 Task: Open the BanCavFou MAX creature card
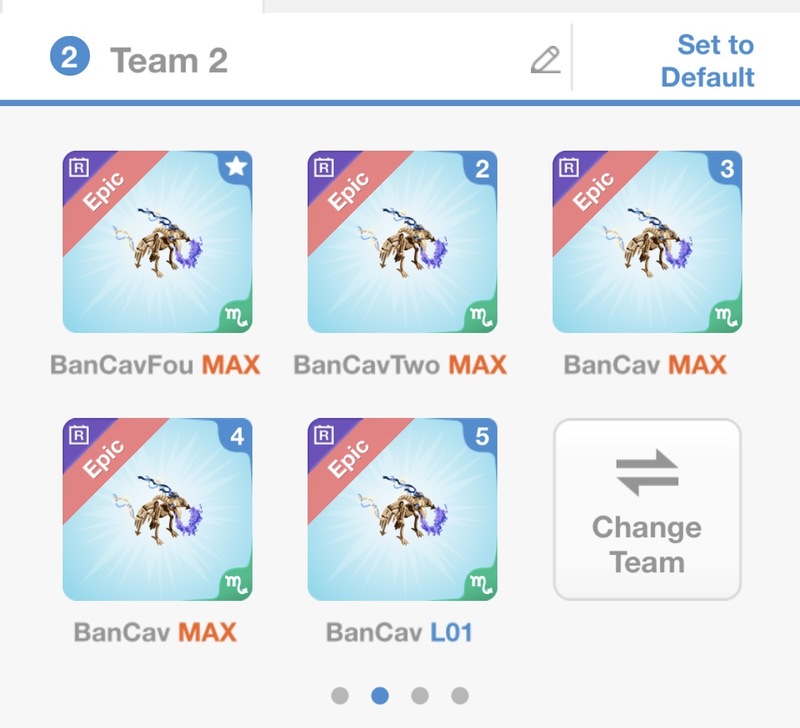[158, 242]
